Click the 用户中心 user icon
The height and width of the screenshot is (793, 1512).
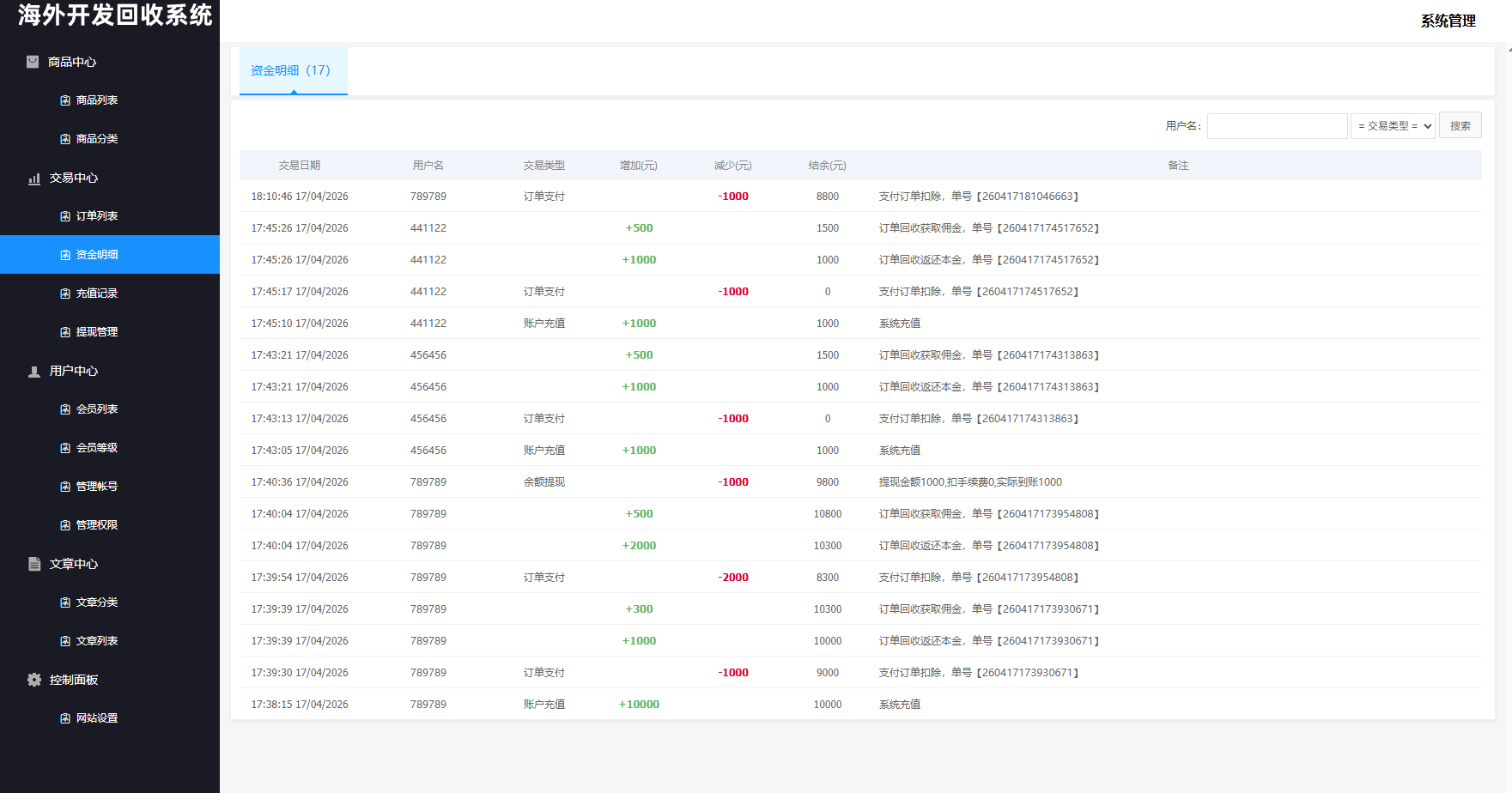[33, 371]
